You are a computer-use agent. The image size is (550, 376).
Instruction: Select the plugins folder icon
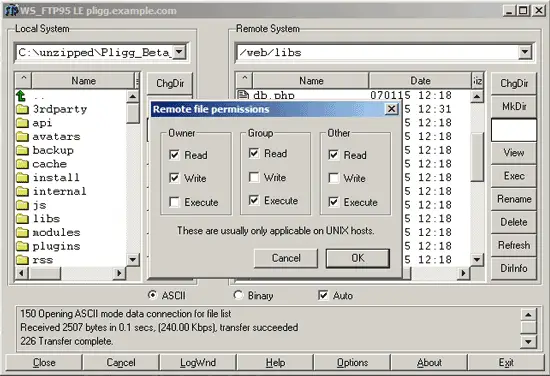tap(22, 246)
